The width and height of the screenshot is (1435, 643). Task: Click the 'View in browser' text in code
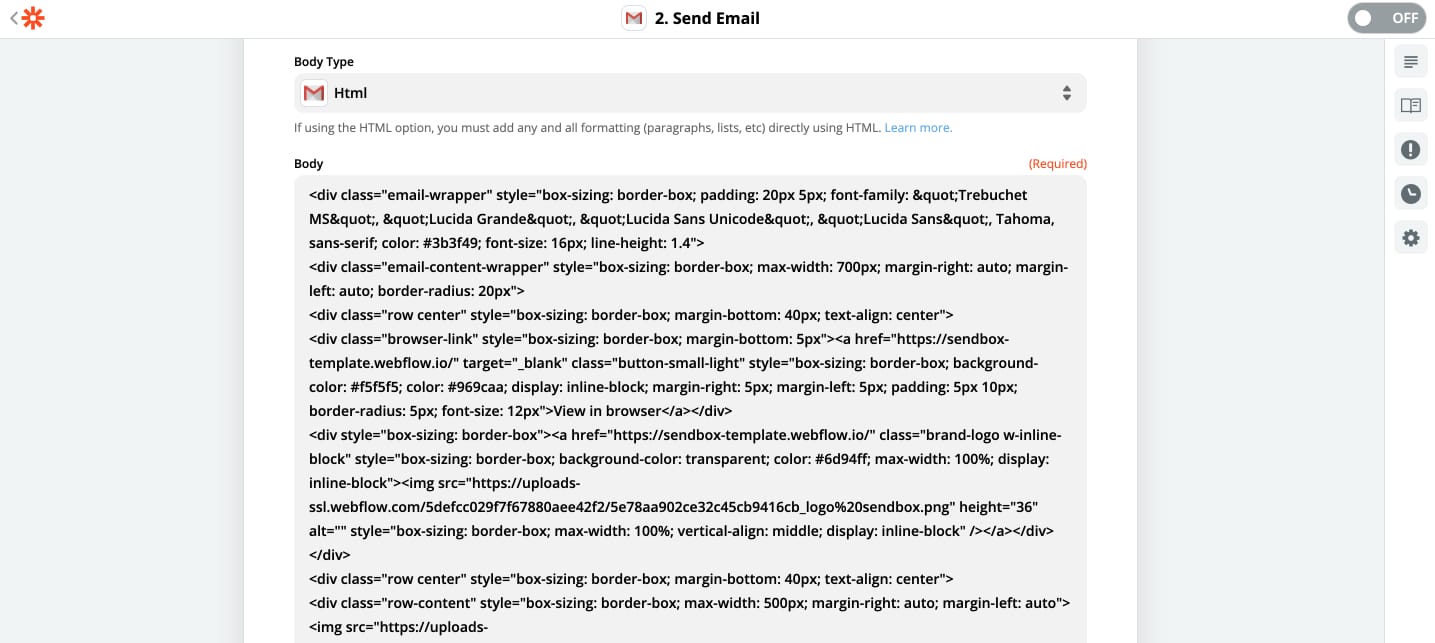[x=607, y=411]
